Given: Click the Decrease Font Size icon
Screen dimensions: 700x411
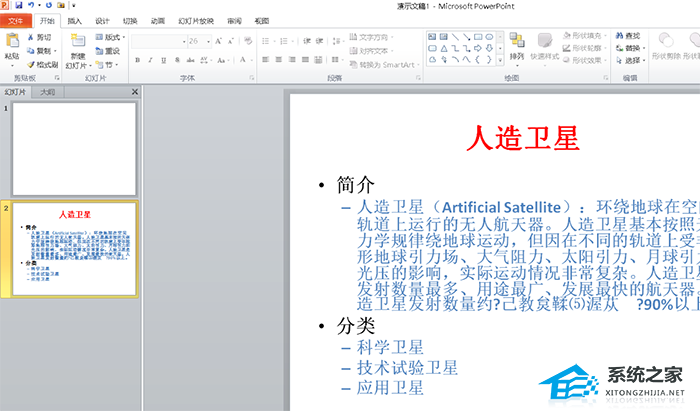Looking at the screenshot, I should point(231,41).
